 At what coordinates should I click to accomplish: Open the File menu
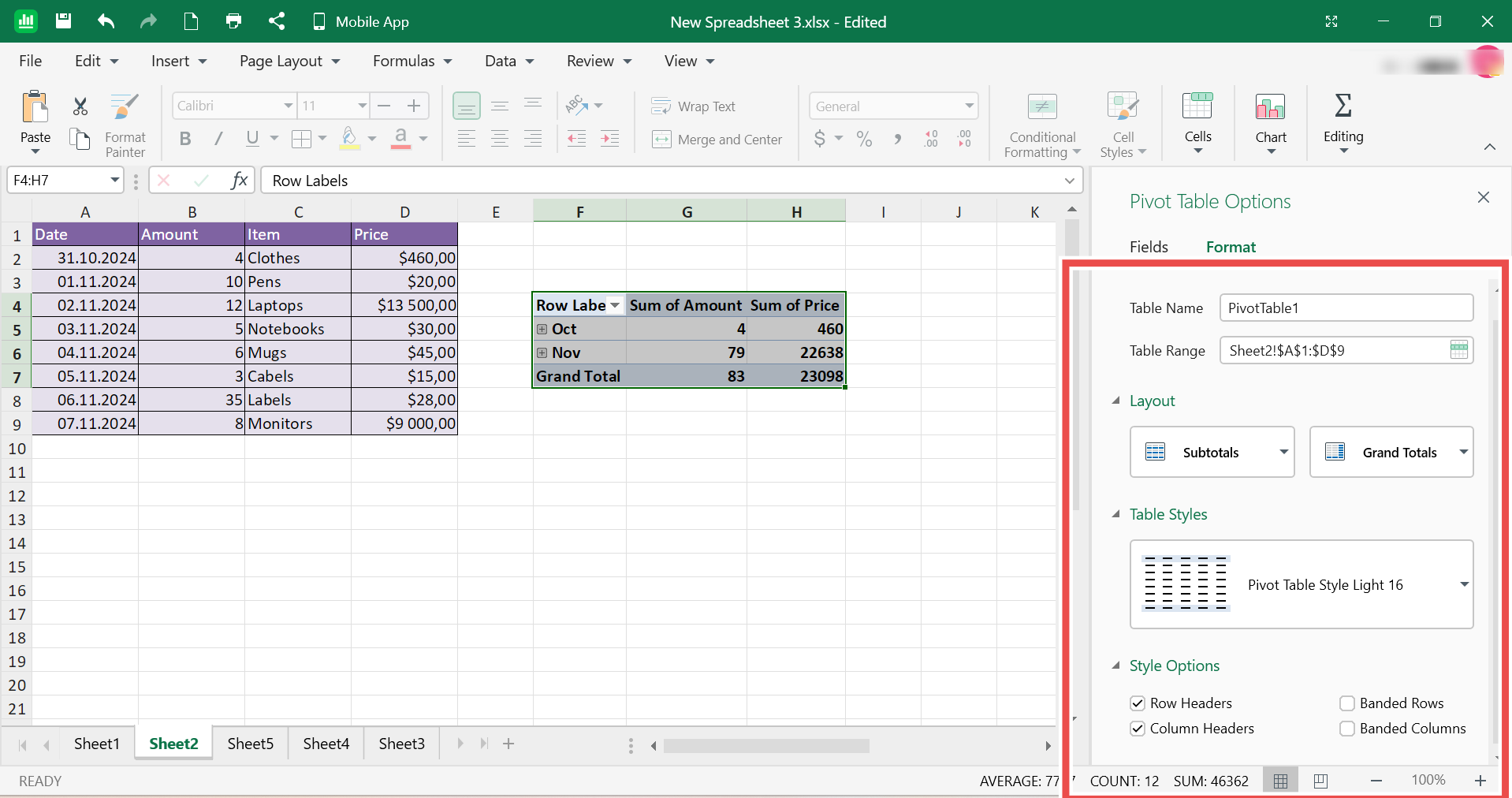(x=30, y=61)
